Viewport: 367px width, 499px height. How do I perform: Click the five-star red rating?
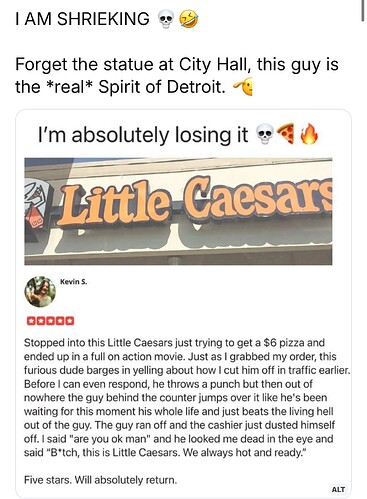pyautogui.click(x=50, y=321)
